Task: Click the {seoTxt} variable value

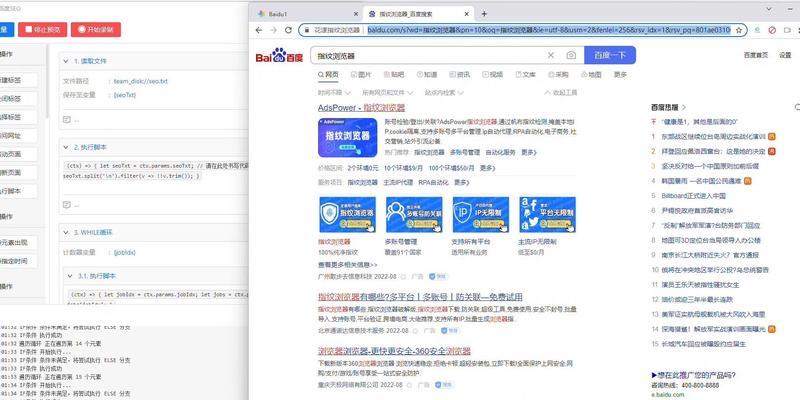Action: (x=124, y=95)
